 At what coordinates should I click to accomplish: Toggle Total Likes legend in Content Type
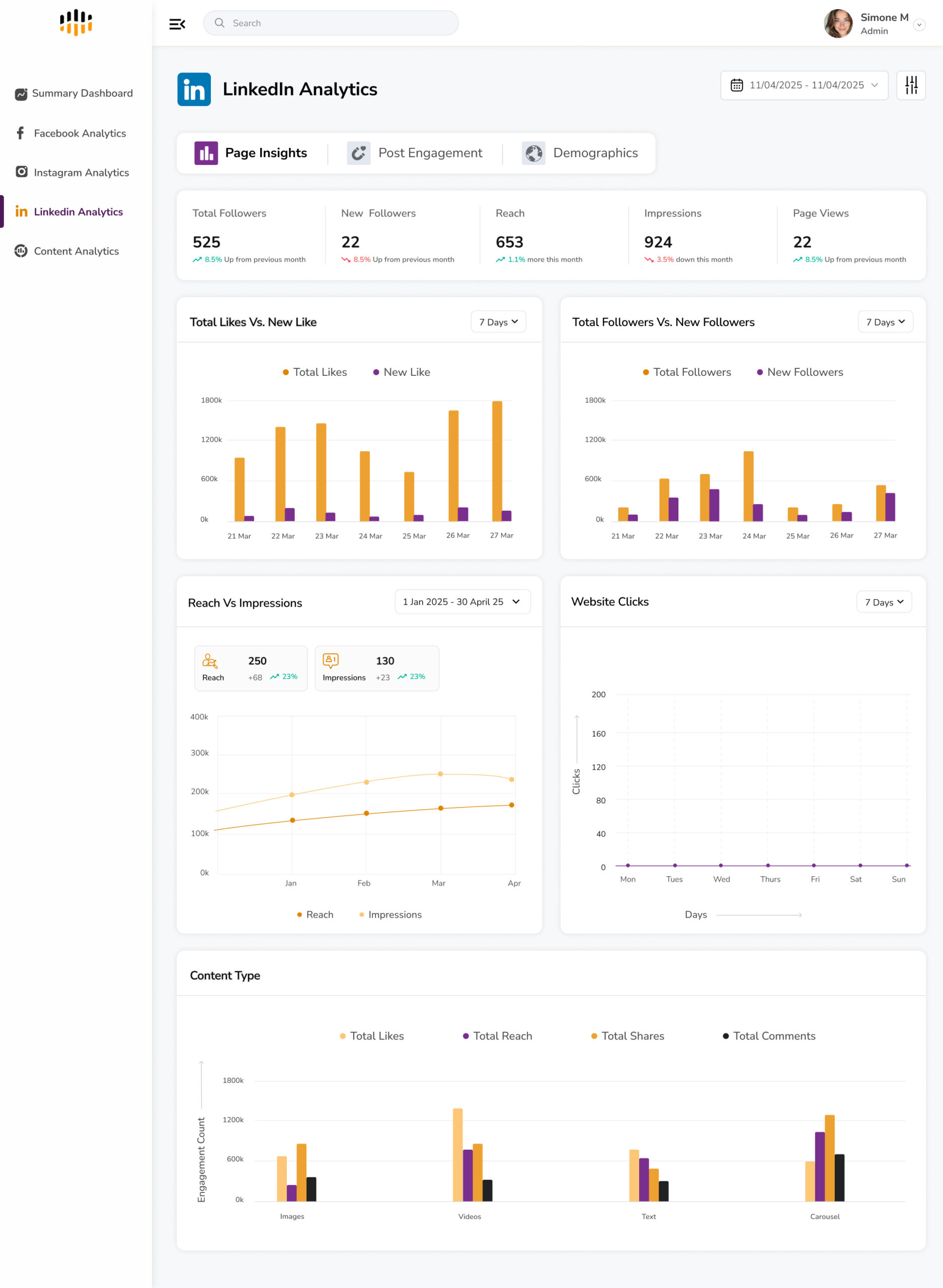click(371, 1036)
